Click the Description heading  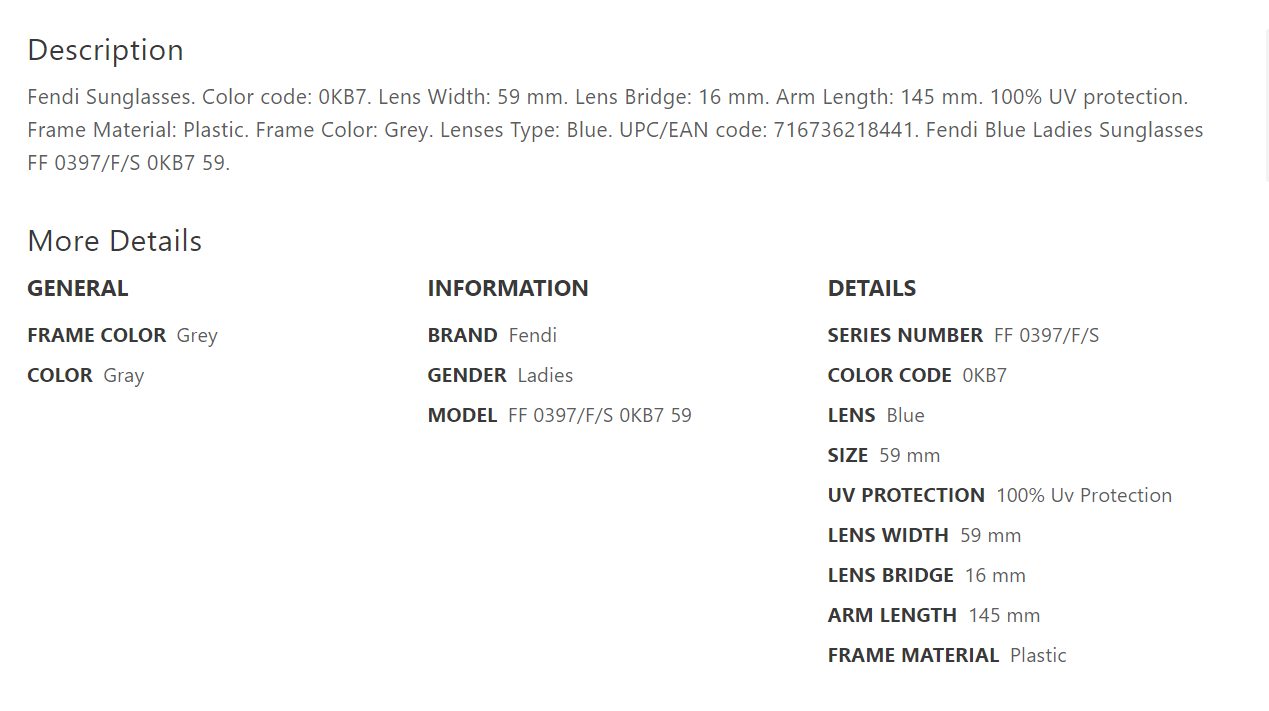pyautogui.click(x=105, y=50)
